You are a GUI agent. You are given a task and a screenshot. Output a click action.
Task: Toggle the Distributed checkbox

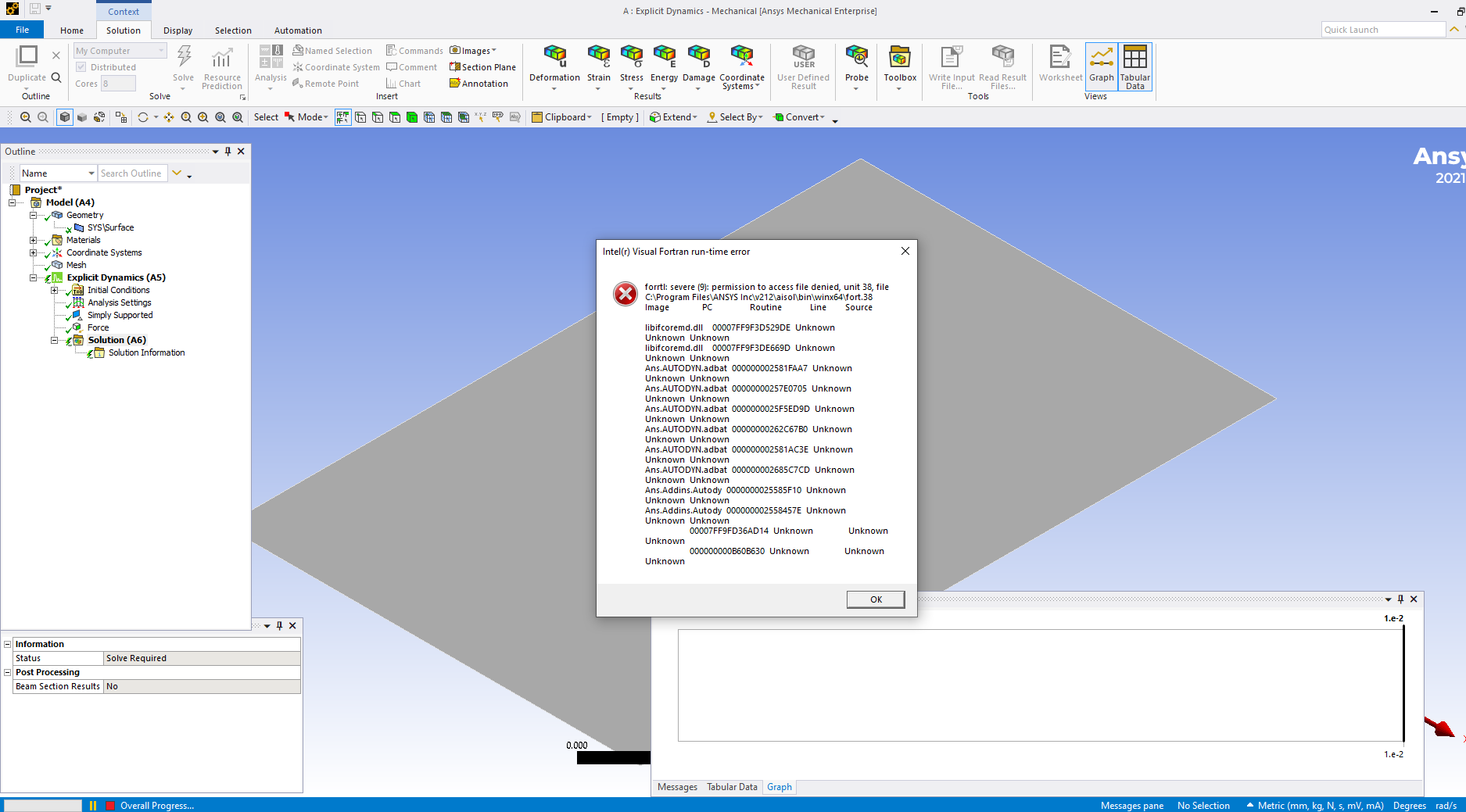pyautogui.click(x=81, y=67)
